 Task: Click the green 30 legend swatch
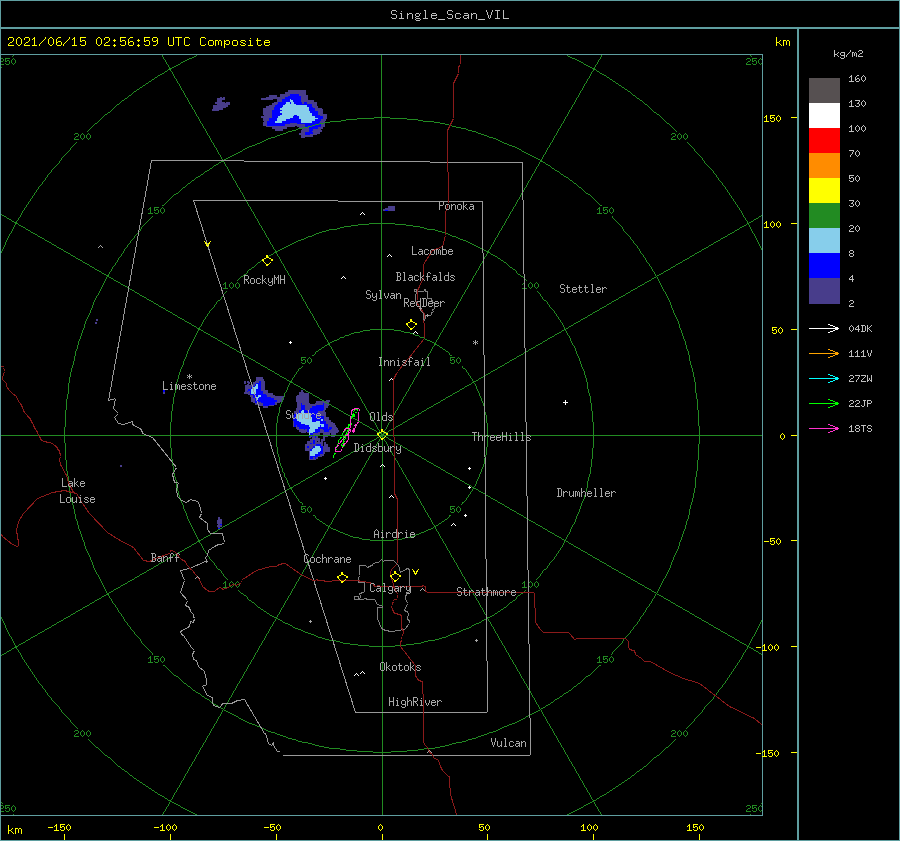[824, 215]
